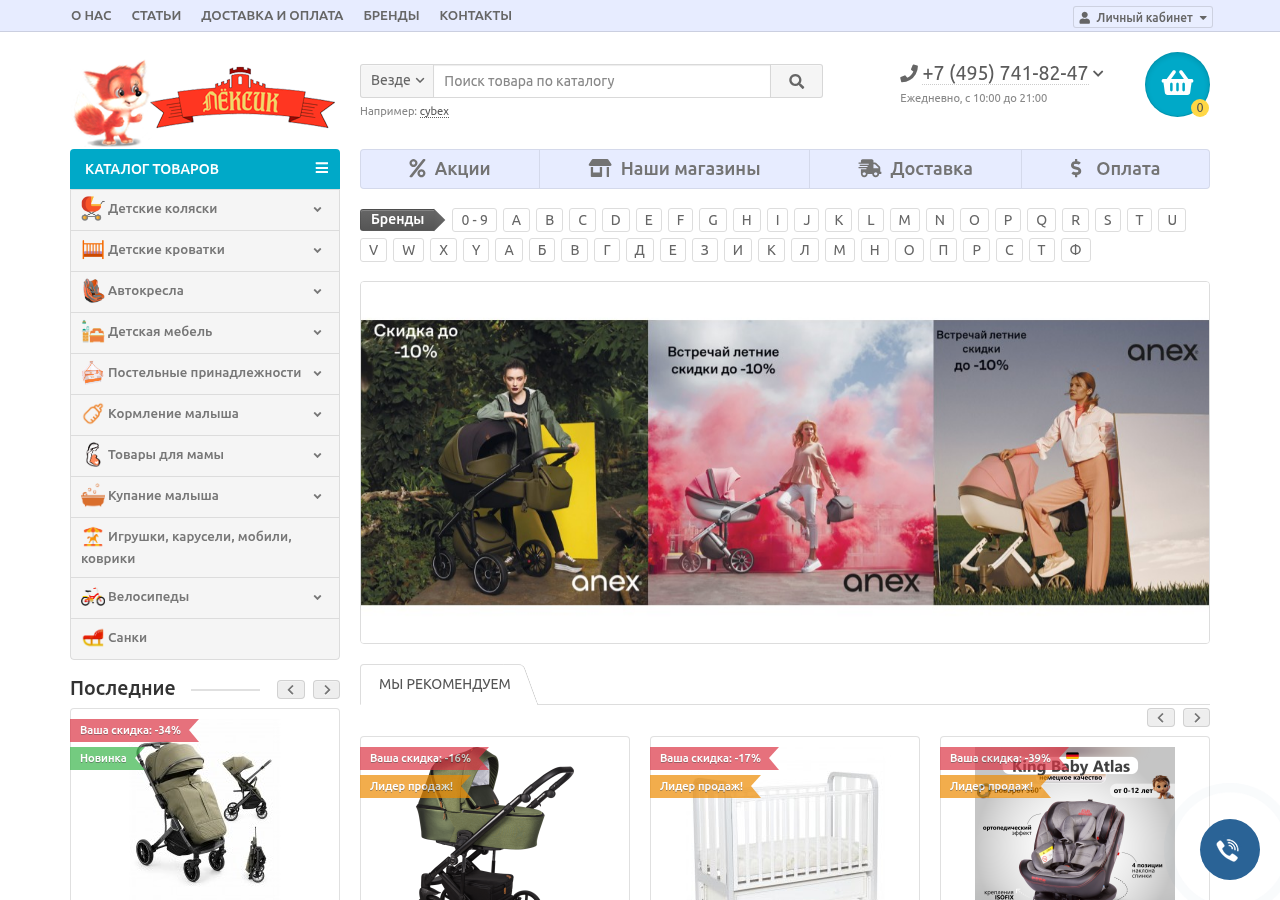Go to next item in Последние carousel
Screen dimensions: 1280x900
click(327, 689)
